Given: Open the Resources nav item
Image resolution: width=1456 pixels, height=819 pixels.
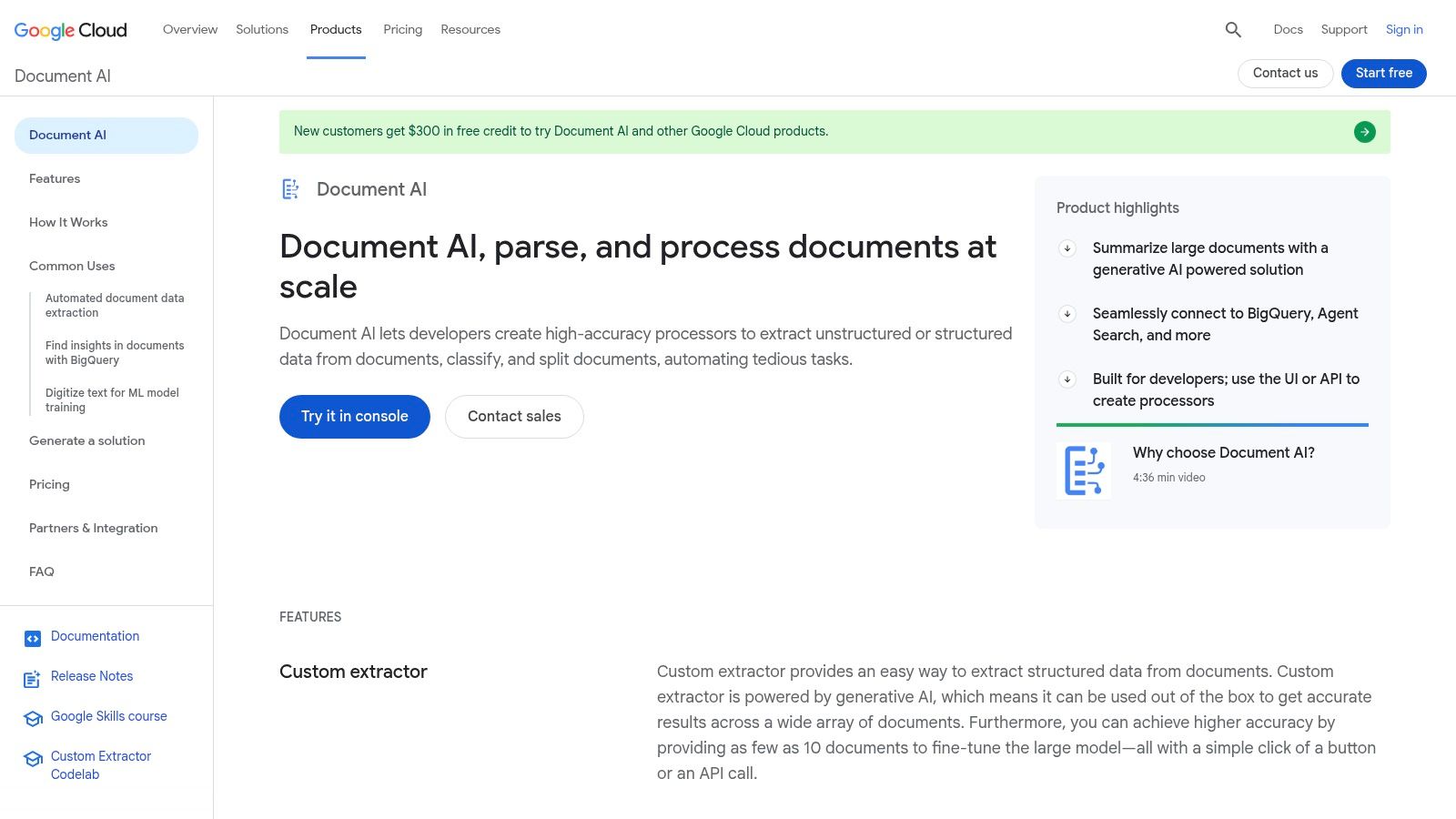Looking at the screenshot, I should [470, 29].
